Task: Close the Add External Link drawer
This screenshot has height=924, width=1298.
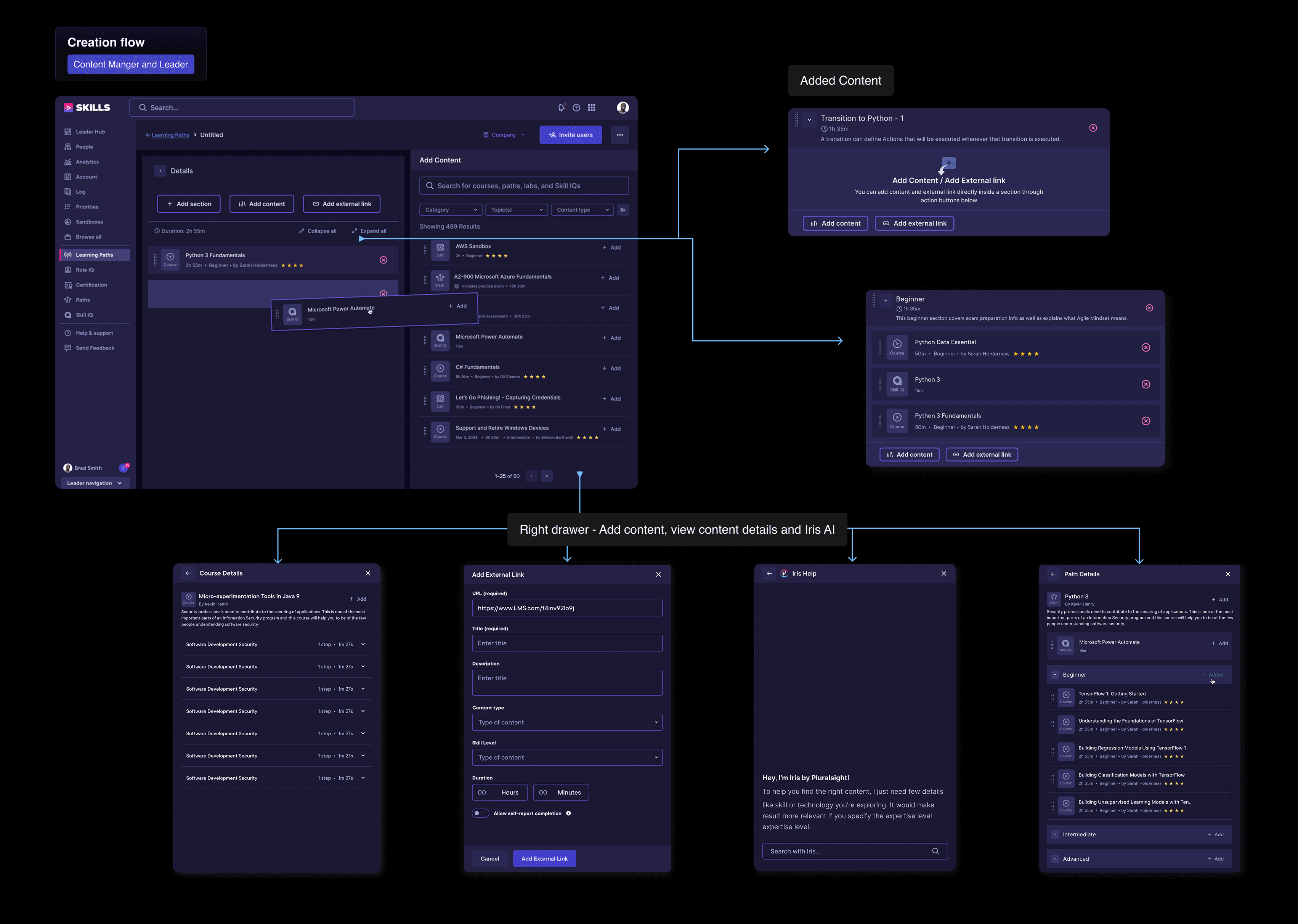Action: (658, 575)
